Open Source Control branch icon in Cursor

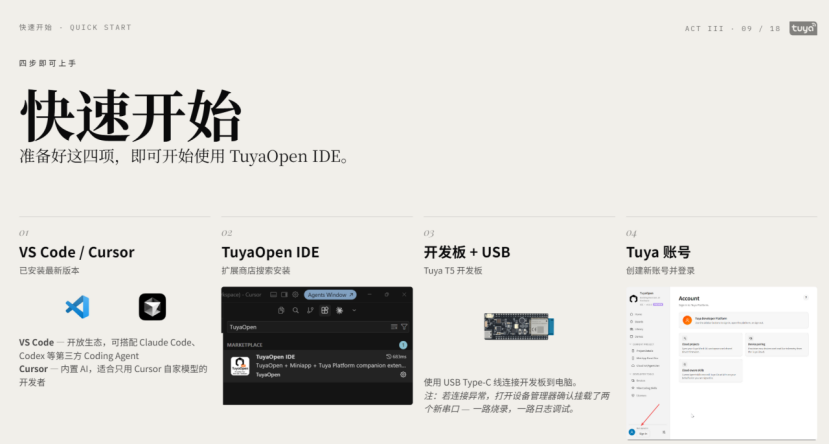(310, 311)
